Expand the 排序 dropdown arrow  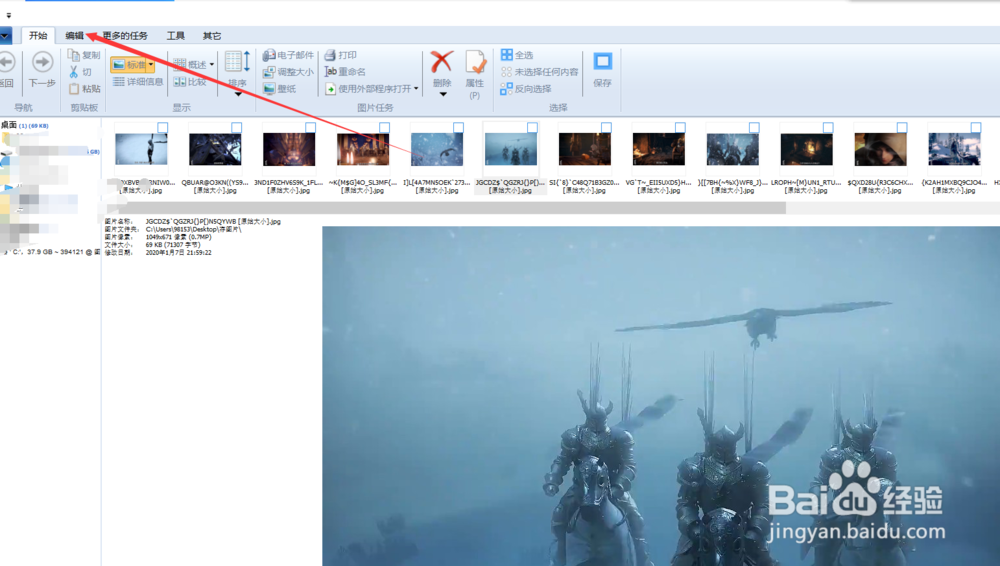(238, 94)
